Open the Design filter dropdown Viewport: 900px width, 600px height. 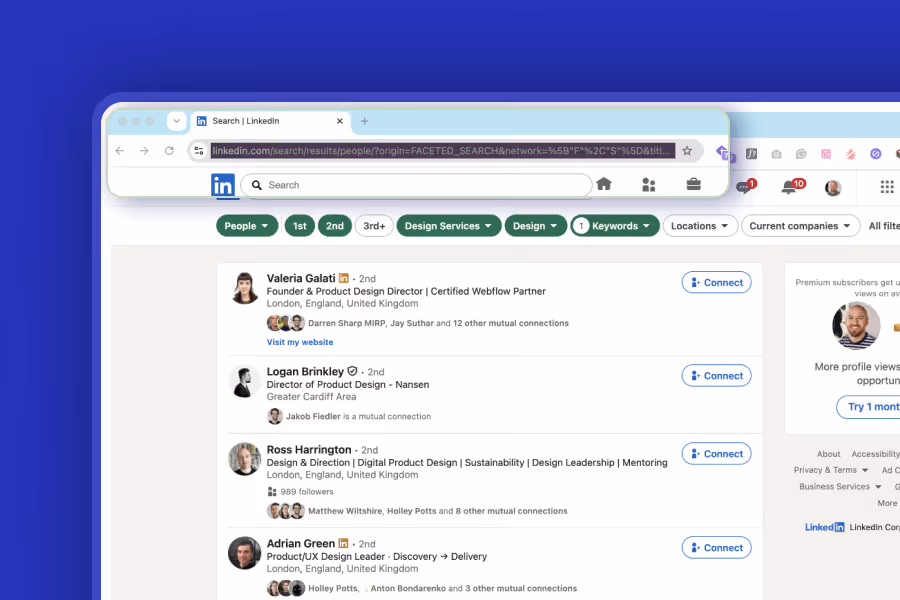[536, 226]
